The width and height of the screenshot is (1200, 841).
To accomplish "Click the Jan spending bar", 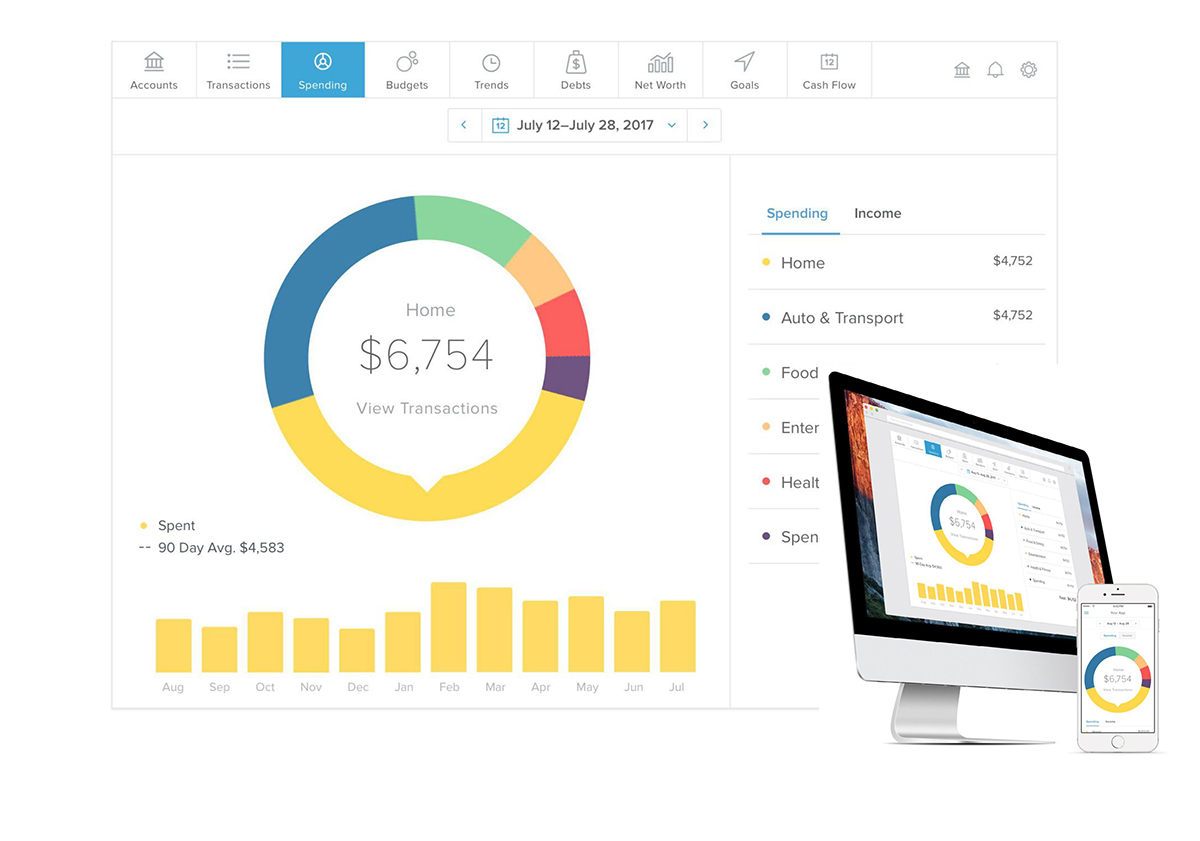I will [403, 642].
